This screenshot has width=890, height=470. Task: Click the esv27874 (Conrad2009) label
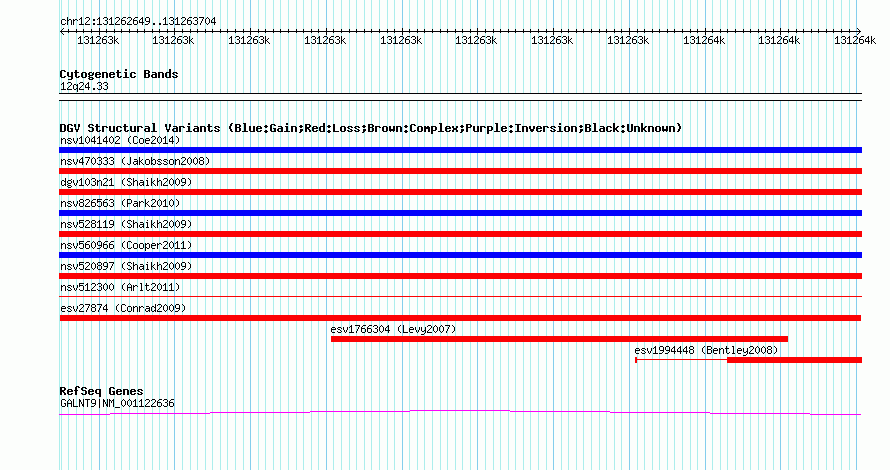(123, 308)
